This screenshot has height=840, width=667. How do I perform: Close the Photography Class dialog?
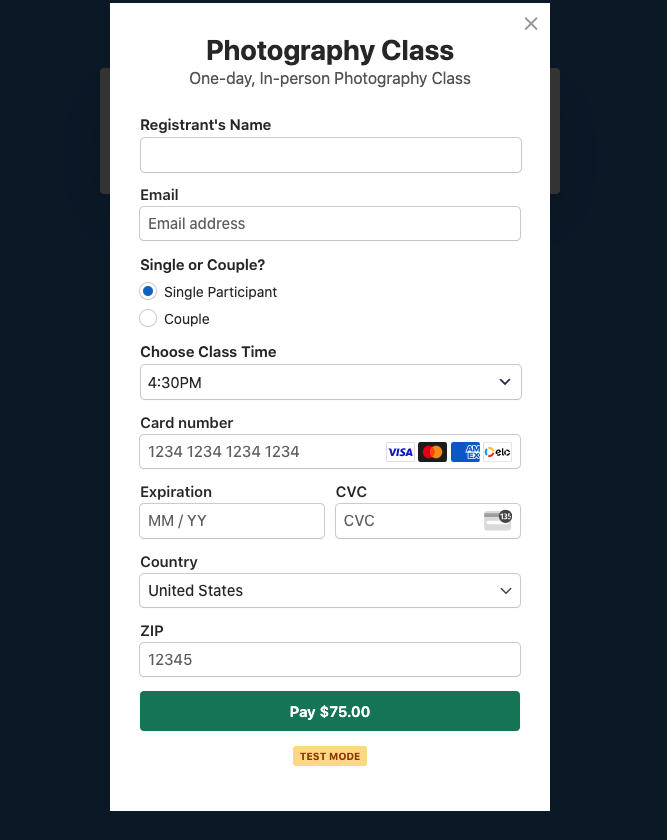click(531, 24)
